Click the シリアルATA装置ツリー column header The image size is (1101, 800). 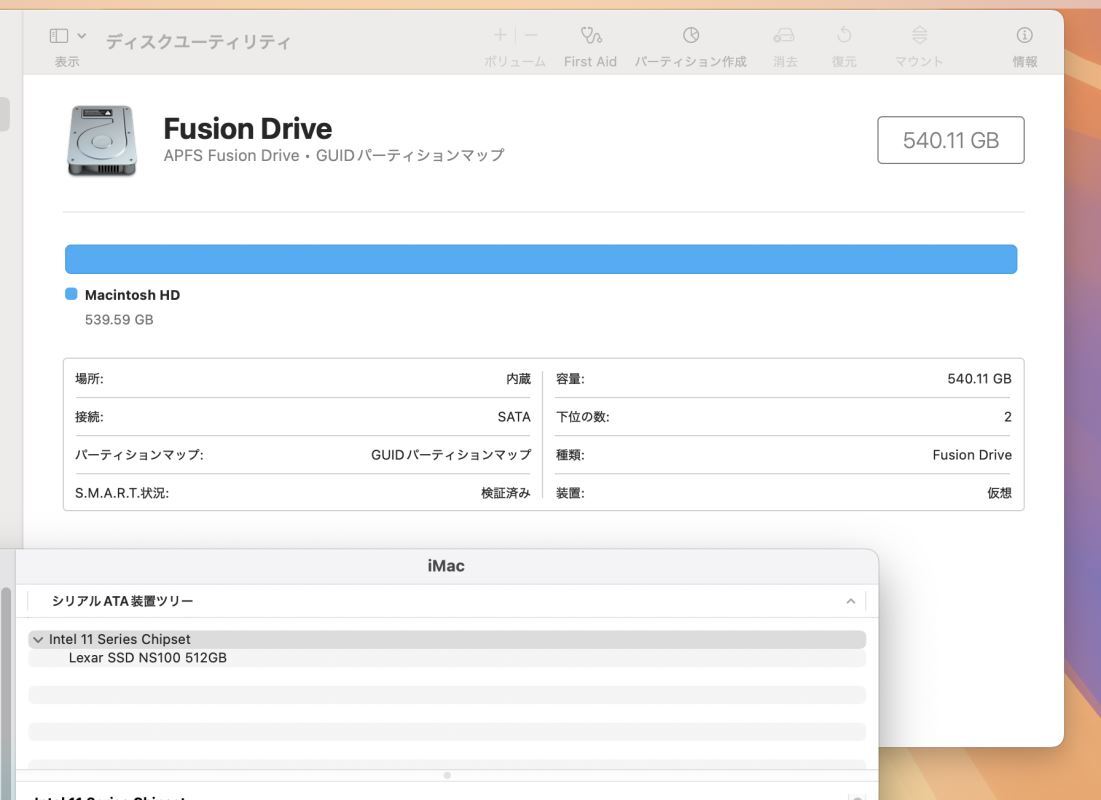(x=122, y=601)
